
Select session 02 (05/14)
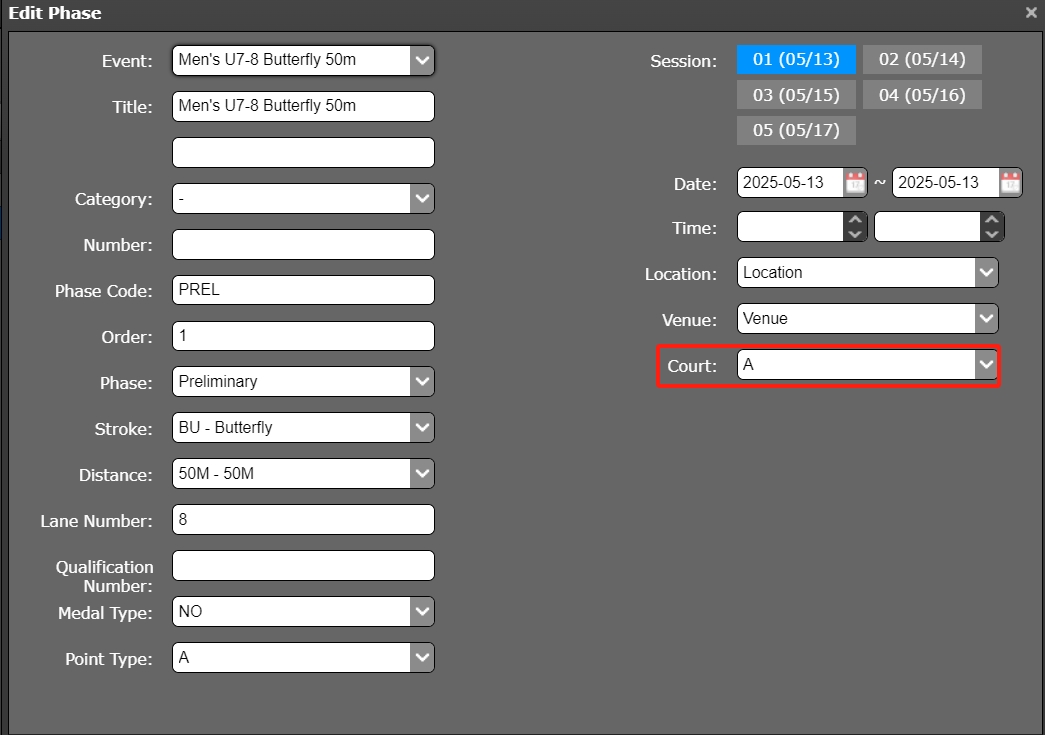[921, 60]
